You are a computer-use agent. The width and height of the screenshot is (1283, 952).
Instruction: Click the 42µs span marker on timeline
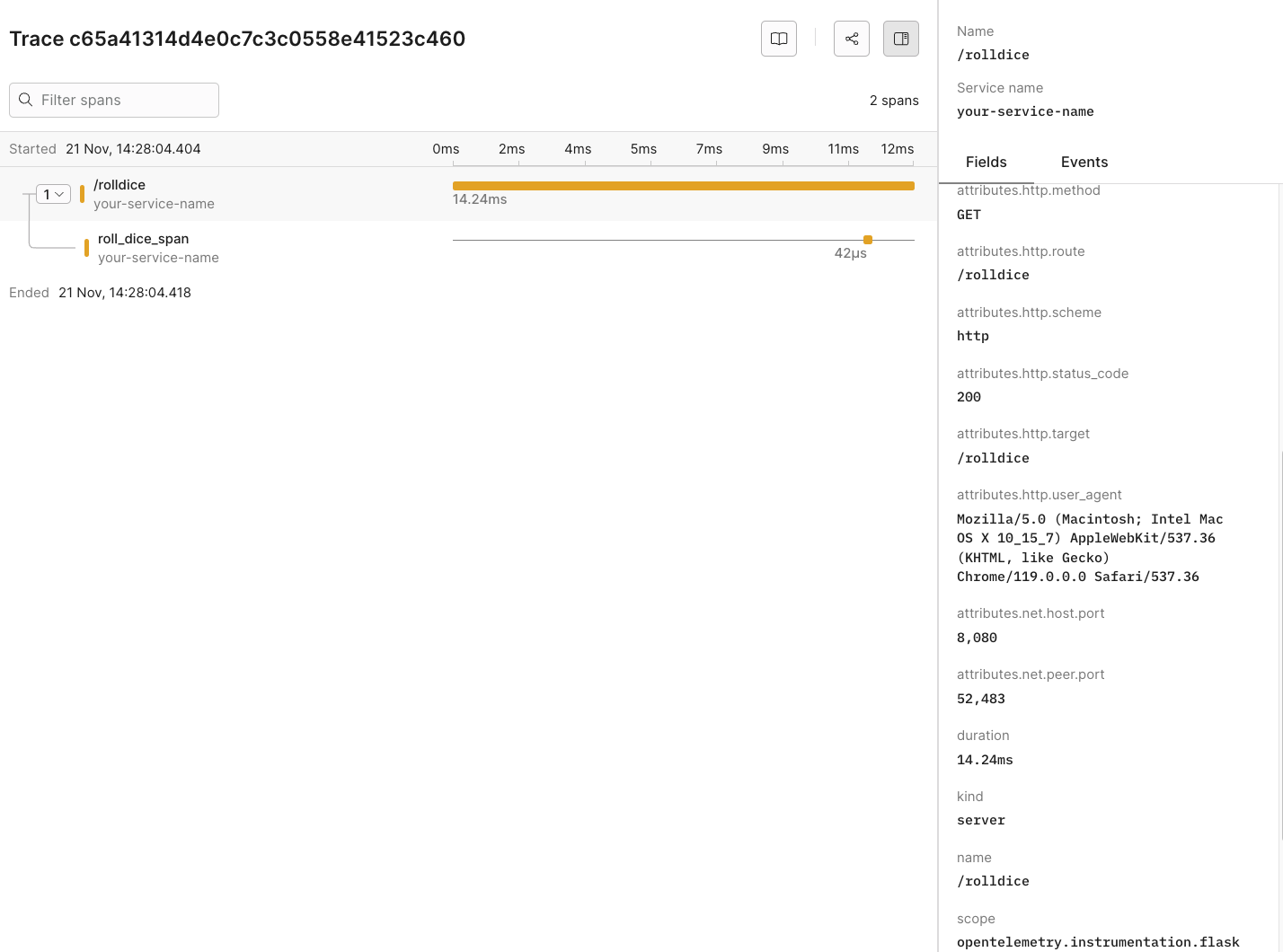coord(867,240)
